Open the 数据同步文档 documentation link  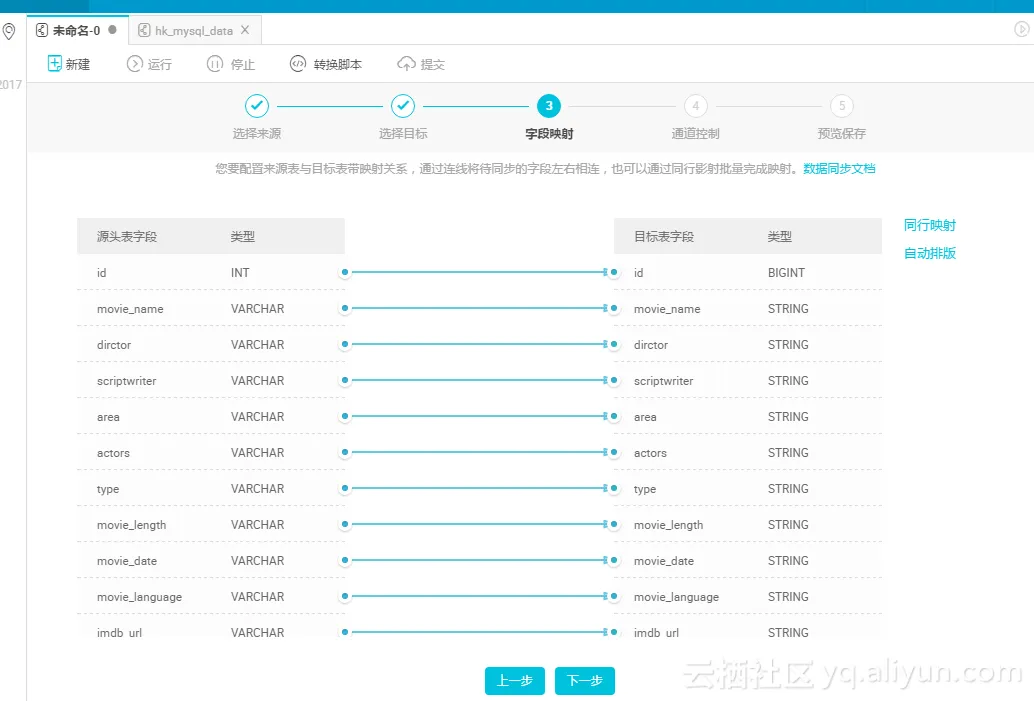[839, 169]
